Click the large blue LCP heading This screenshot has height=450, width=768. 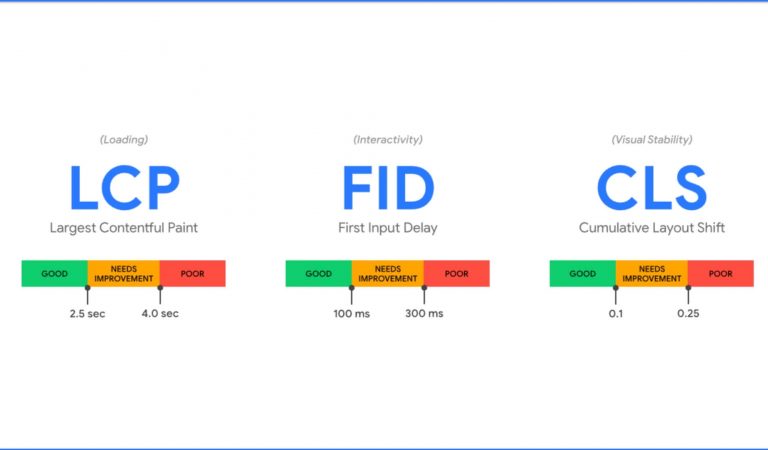(124, 188)
